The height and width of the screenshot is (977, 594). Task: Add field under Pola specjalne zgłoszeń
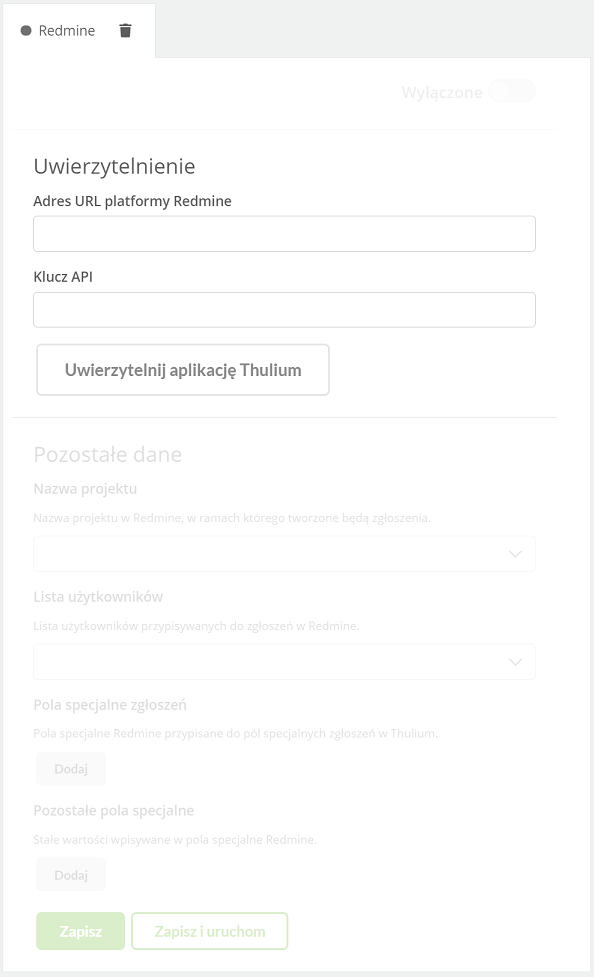70,769
